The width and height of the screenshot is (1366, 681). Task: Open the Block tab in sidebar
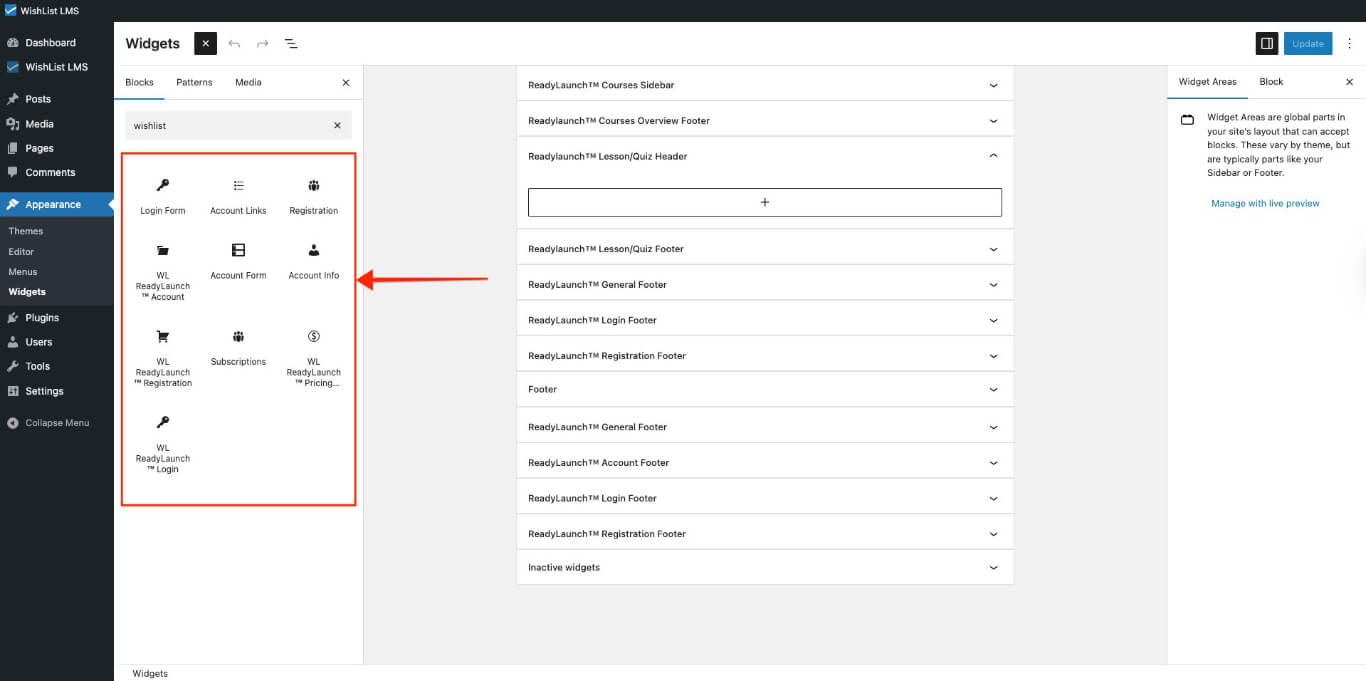coord(1271,82)
